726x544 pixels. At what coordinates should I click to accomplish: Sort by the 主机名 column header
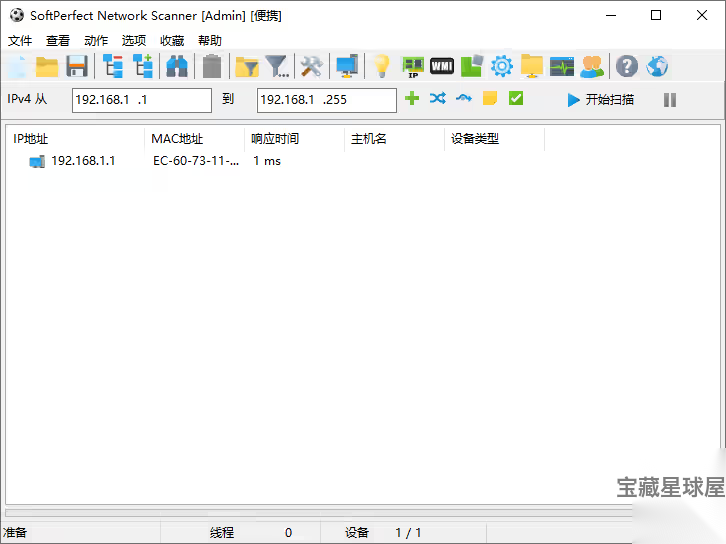[x=394, y=138]
